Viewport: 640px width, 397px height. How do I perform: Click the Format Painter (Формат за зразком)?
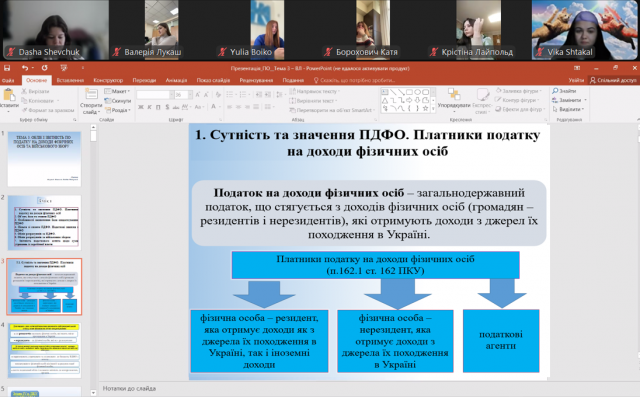(x=48, y=110)
